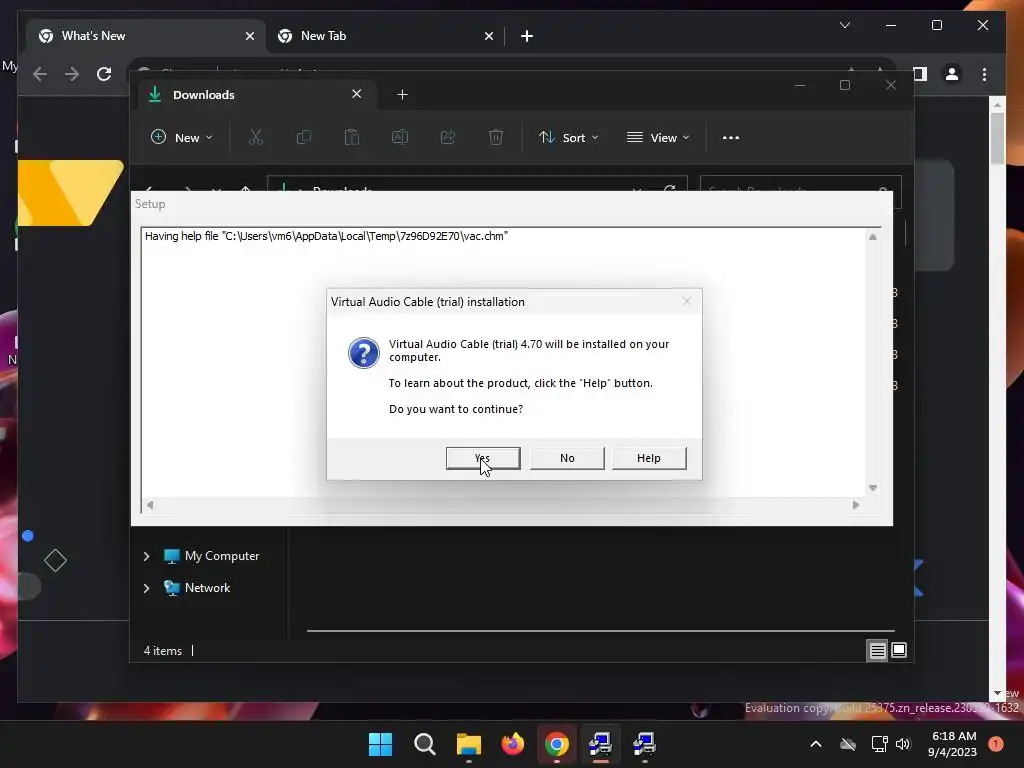Click Yes to continue installation
1024x768 pixels.
(483, 458)
